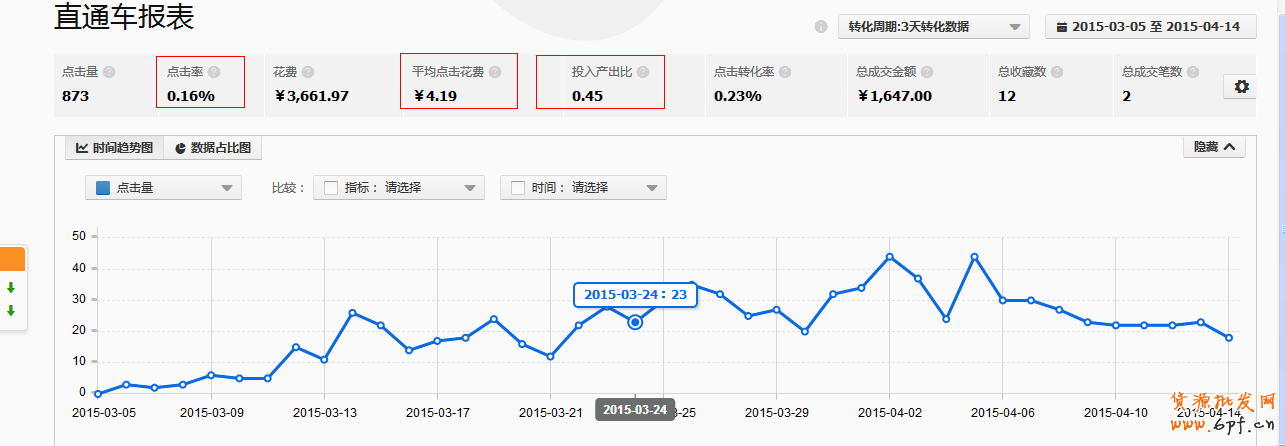Open the 点击量 metric dropdown
1285x446 pixels.
(163, 187)
